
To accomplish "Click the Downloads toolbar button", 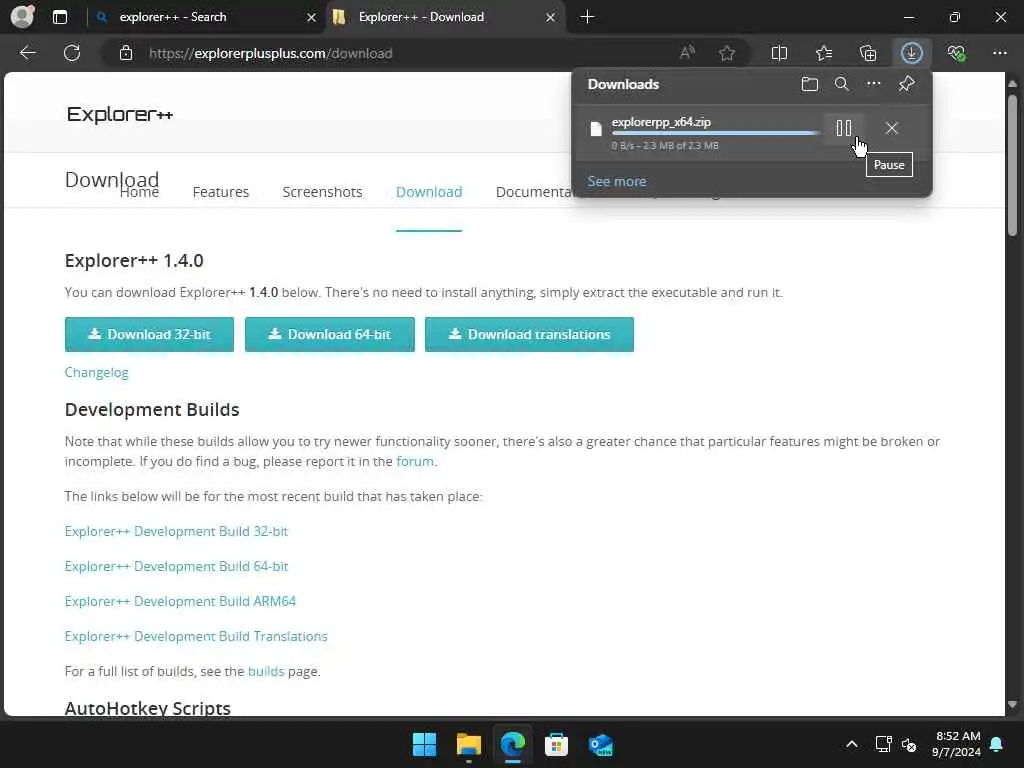I will 912,53.
